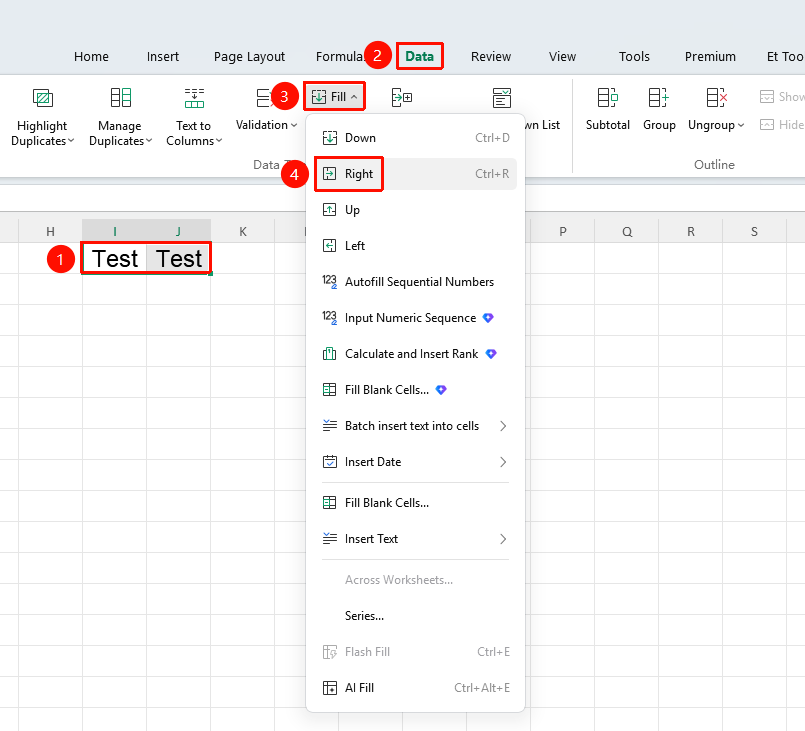The image size is (805, 731).
Task: Click the drop-down list icon in ribbon
Action: [x=502, y=98]
